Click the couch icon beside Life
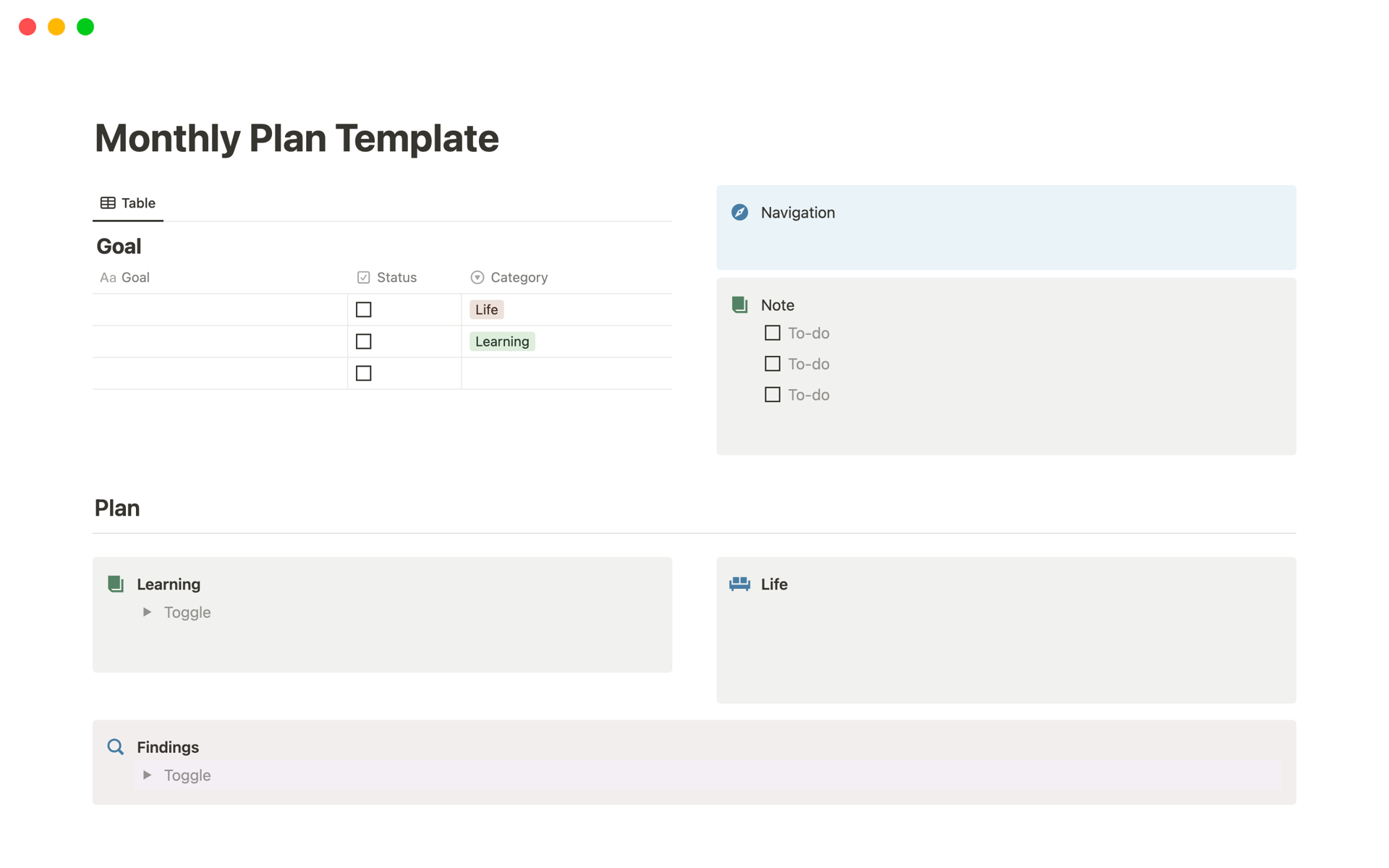 739,584
